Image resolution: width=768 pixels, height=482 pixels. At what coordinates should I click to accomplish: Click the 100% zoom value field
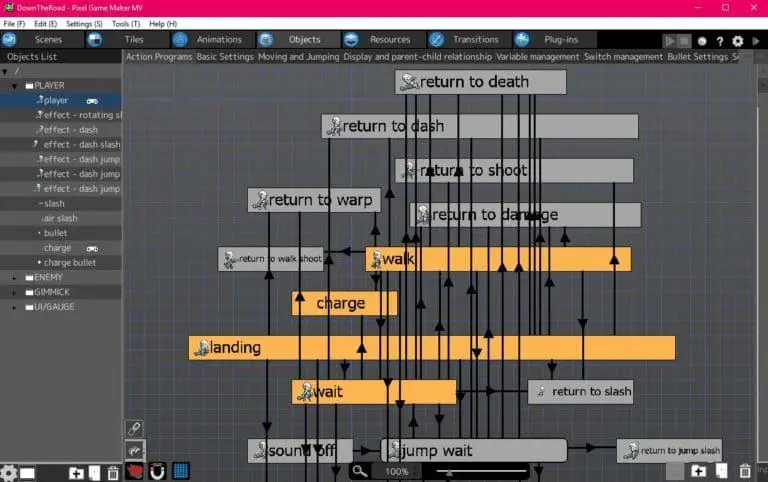click(396, 472)
